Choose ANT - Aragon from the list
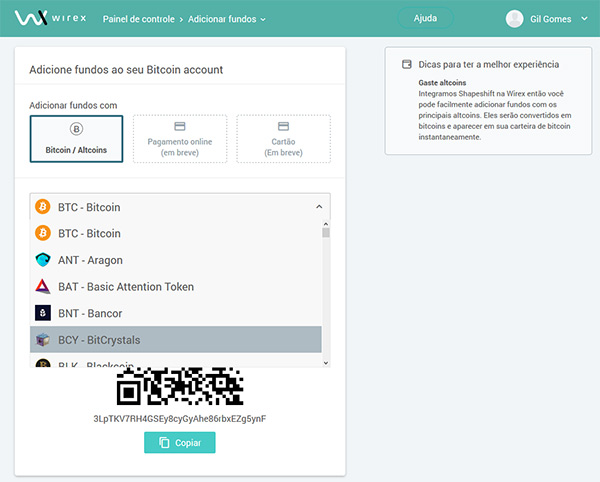This screenshot has width=600, height=482. [176, 260]
